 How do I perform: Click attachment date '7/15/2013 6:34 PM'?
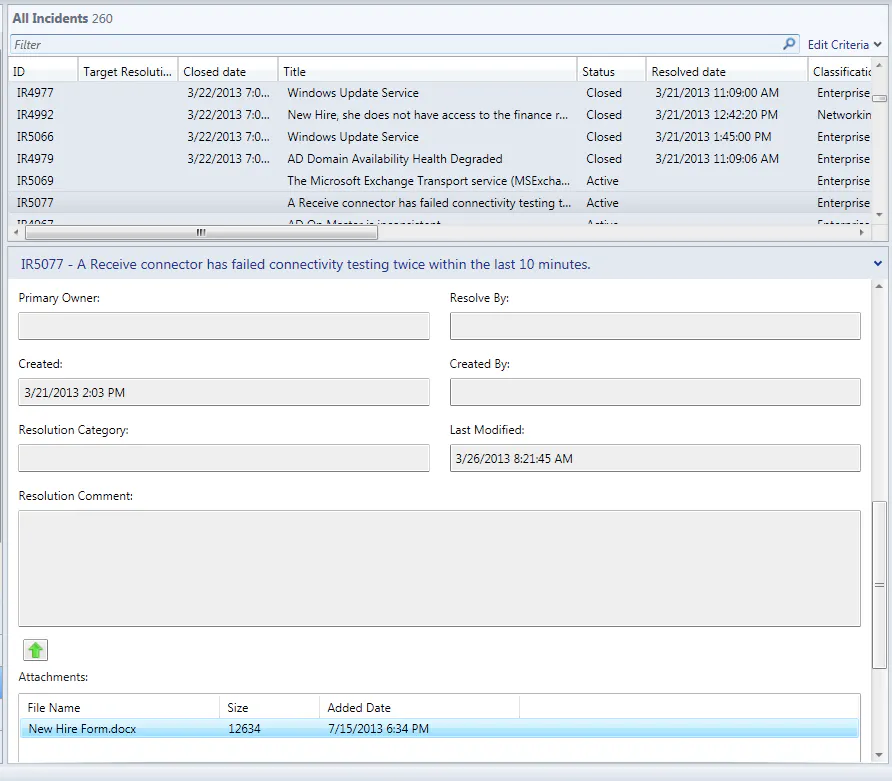378,729
